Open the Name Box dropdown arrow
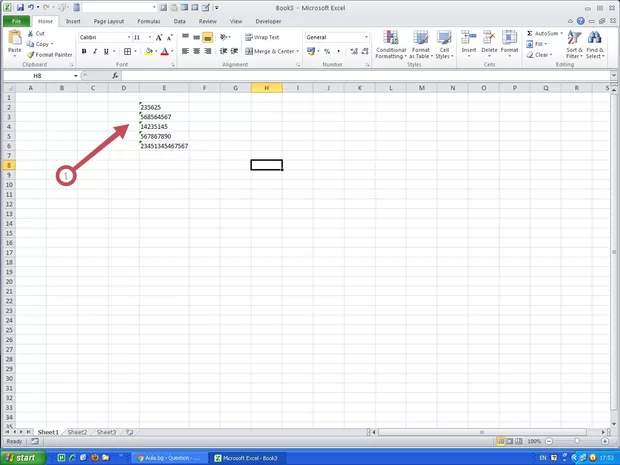 pos(74,76)
